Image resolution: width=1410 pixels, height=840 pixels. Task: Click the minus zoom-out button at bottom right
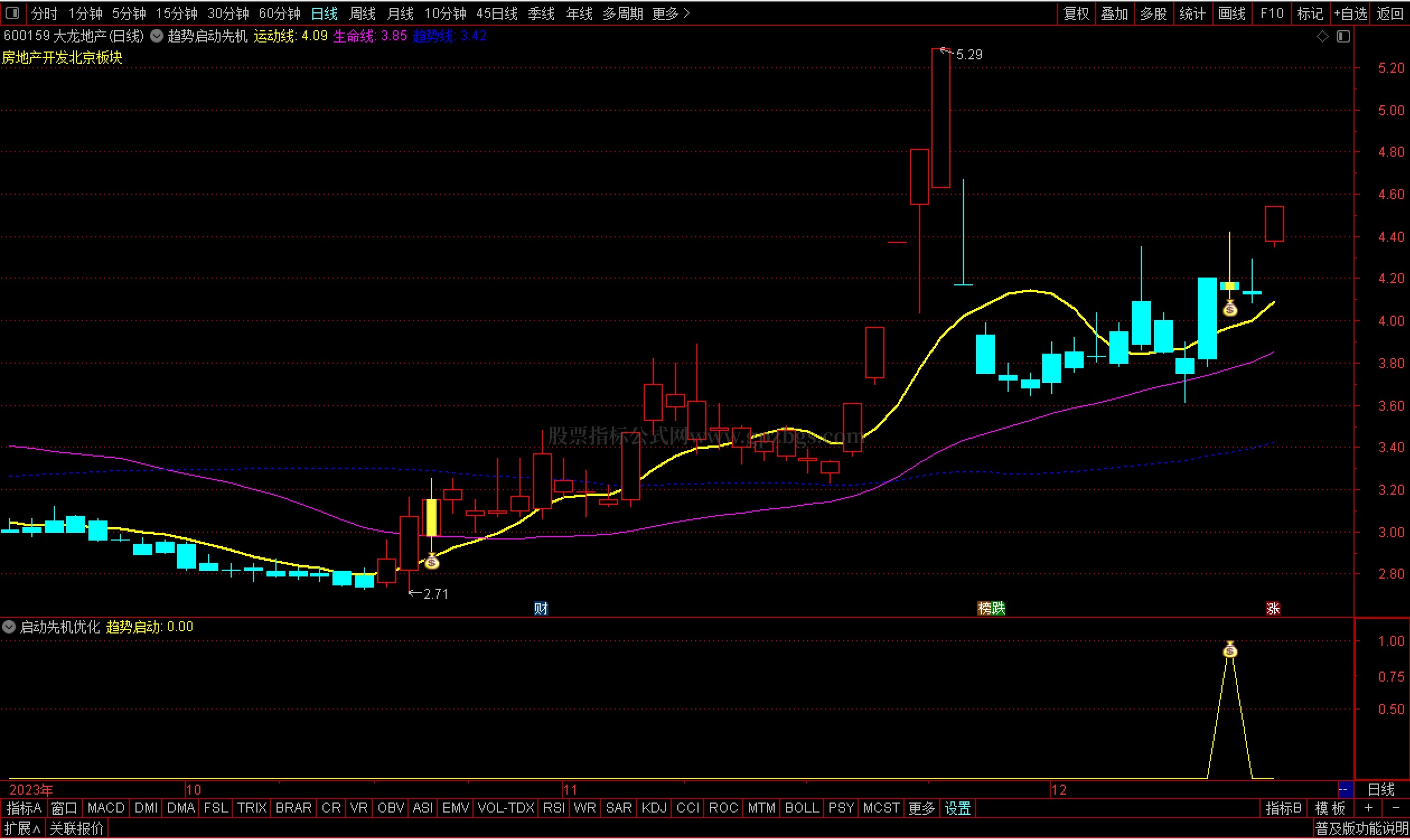point(1395,808)
